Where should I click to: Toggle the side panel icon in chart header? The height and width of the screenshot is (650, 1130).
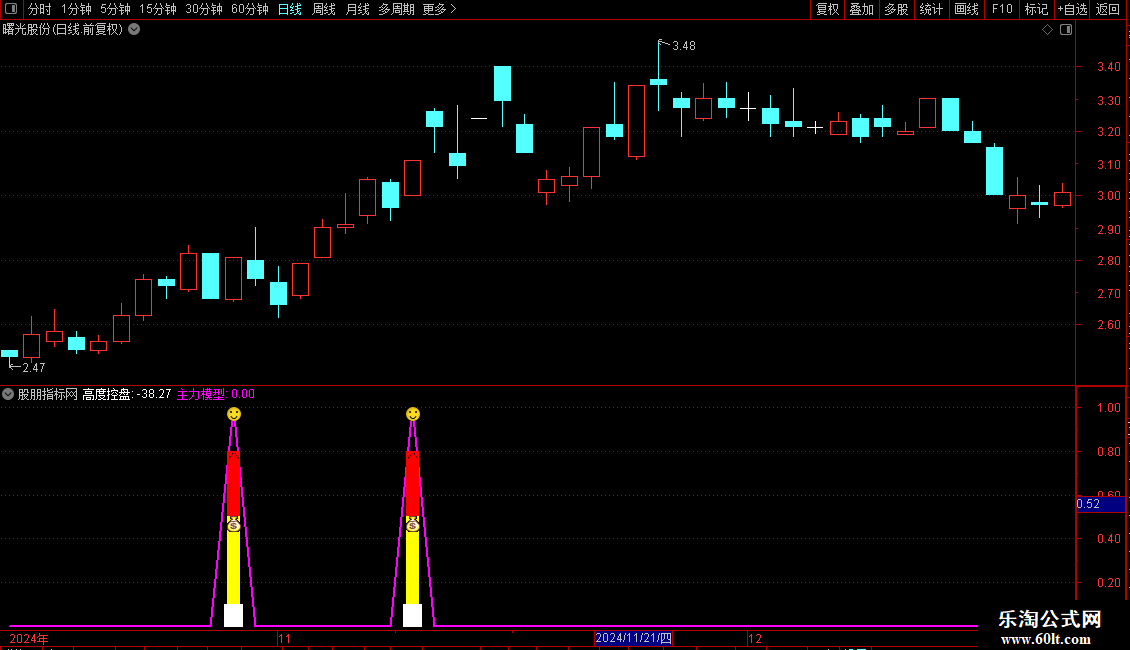click(x=1066, y=30)
